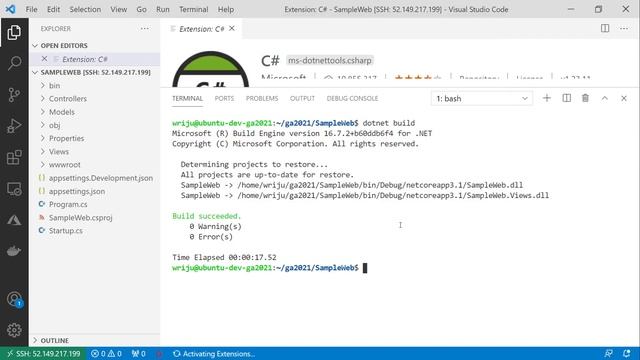
Task: Open the Help menu
Action: [226, 9]
